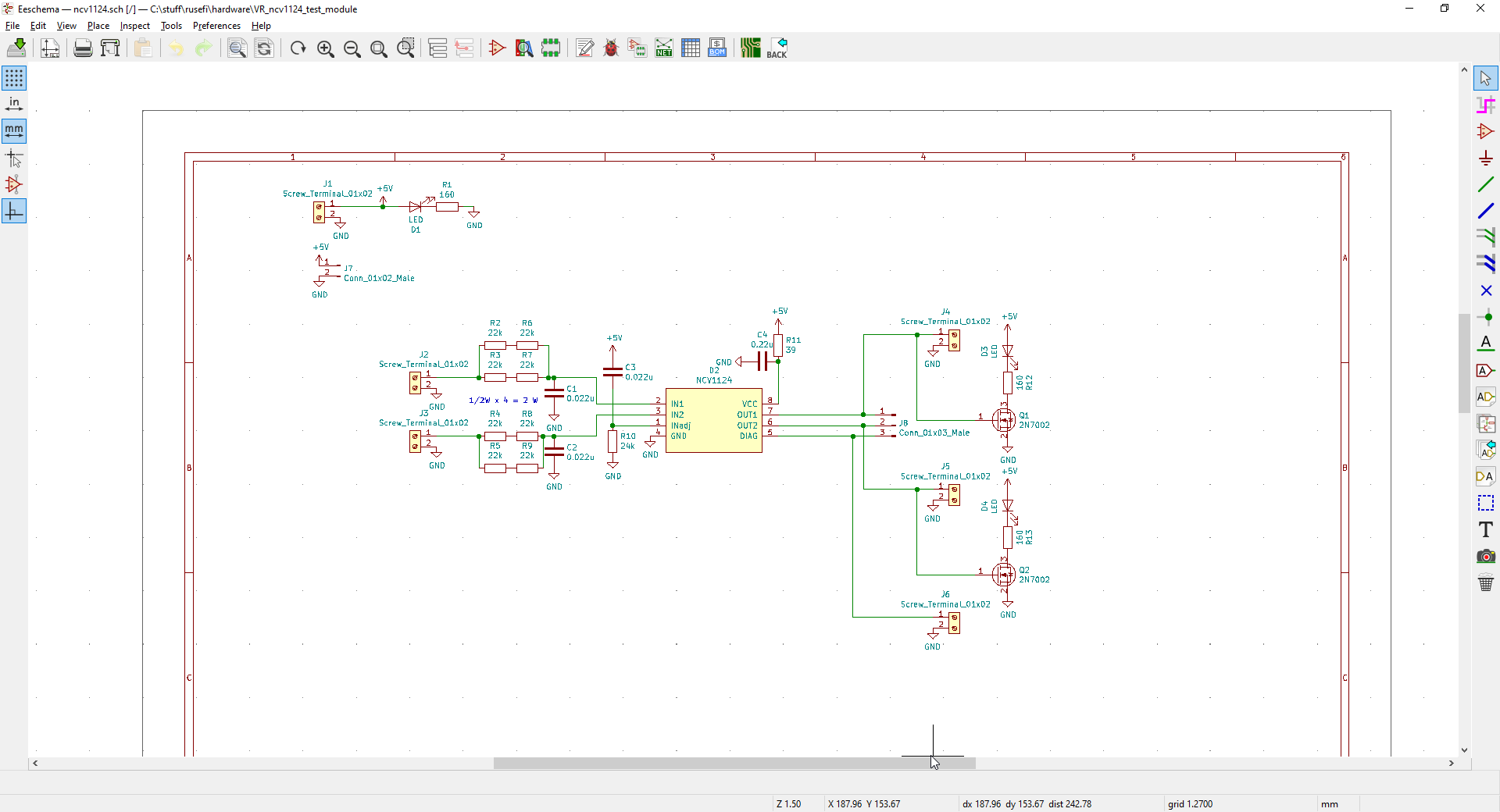Click the Undo arrow
This screenshot has height=812, width=1500.
[177, 48]
